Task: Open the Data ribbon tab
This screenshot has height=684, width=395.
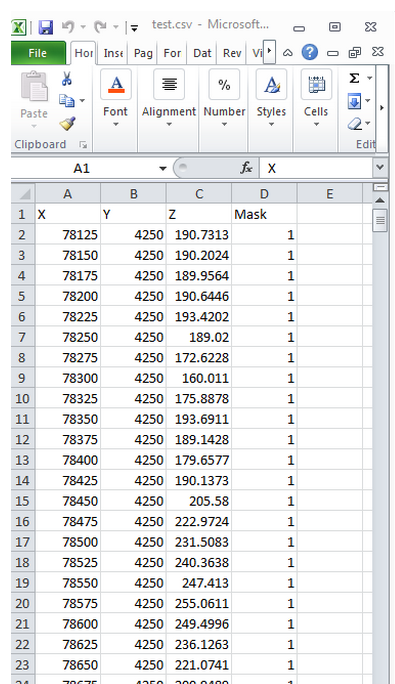Action: click(202, 53)
